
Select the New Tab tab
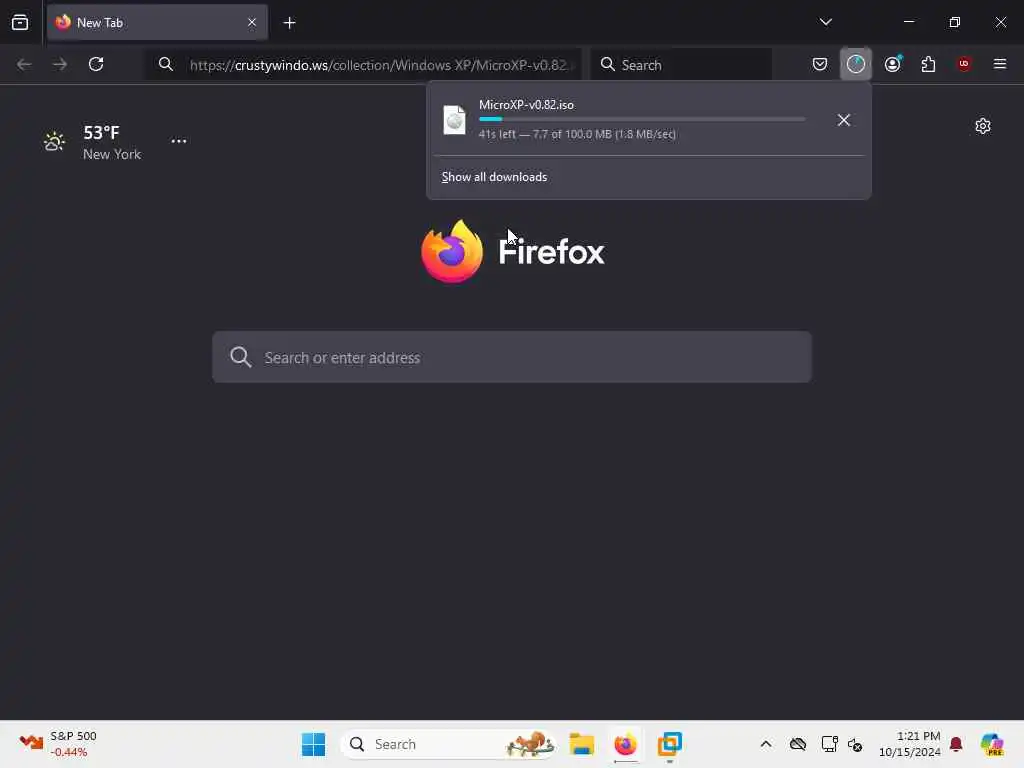click(157, 23)
